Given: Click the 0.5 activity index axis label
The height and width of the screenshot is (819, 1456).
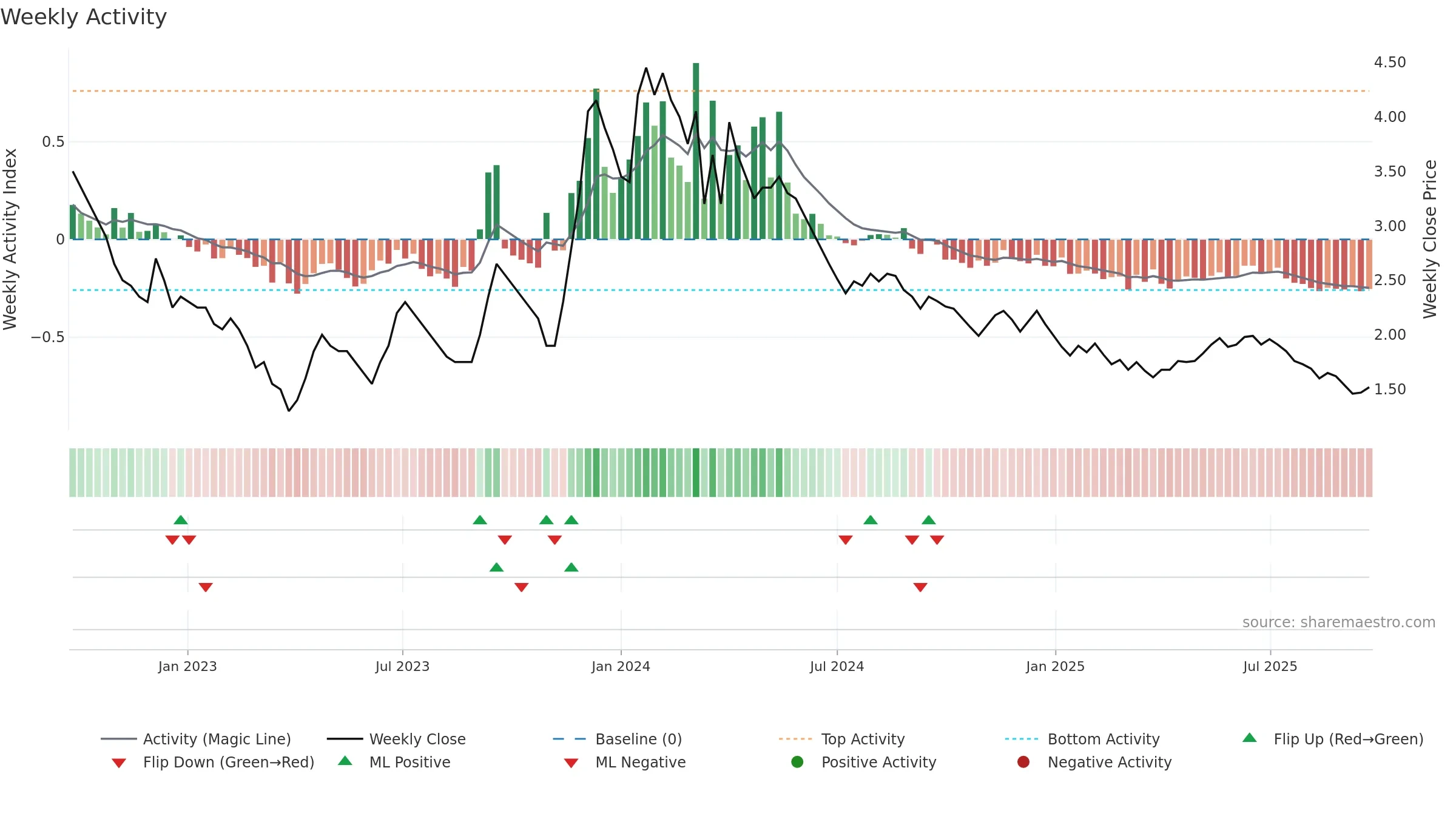Looking at the screenshot, I should point(53,142).
